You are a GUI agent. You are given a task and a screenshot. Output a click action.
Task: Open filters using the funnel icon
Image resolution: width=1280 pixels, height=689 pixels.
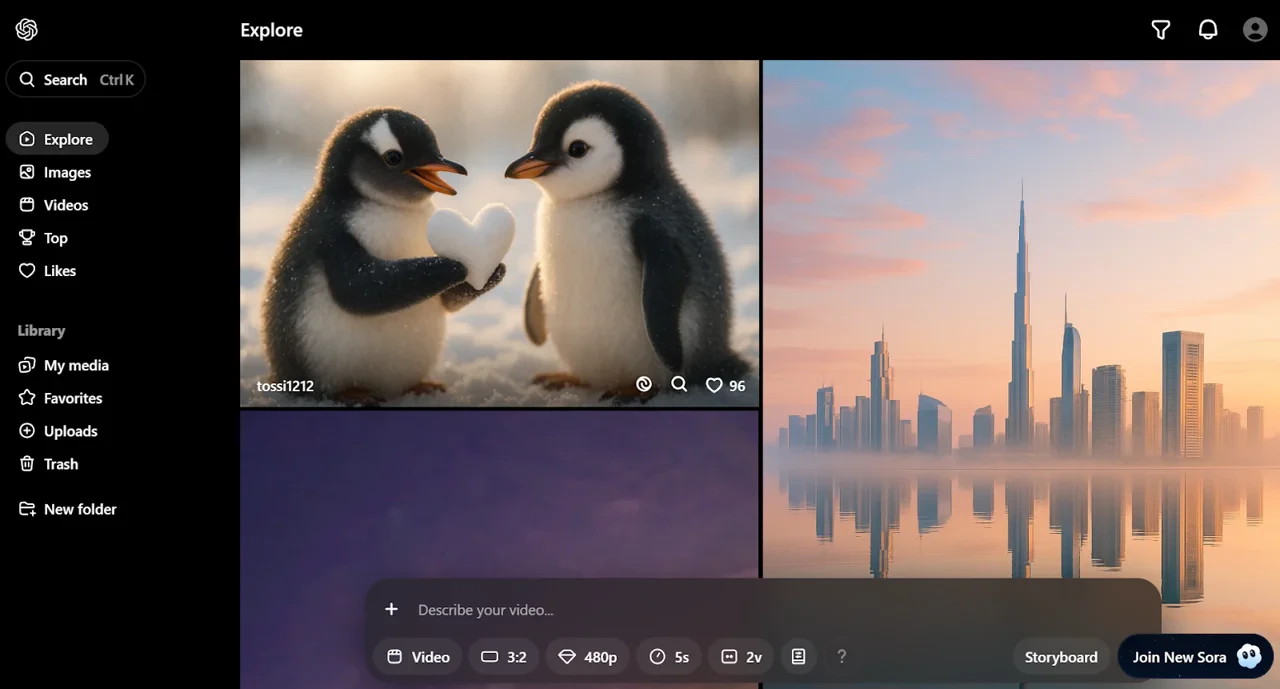tap(1160, 29)
